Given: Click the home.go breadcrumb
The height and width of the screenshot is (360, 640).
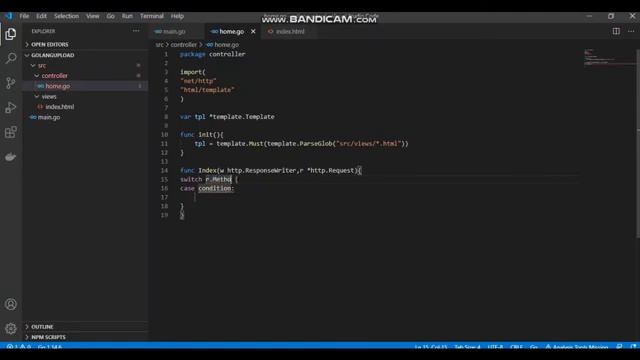Looking at the screenshot, I should pyautogui.click(x=223, y=44).
